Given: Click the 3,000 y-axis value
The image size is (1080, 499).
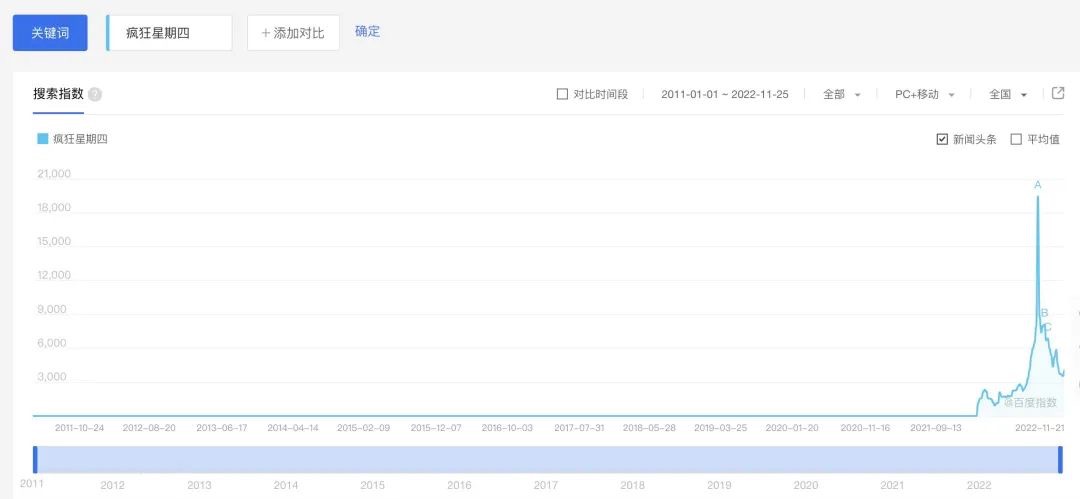Looking at the screenshot, I should coord(52,377).
